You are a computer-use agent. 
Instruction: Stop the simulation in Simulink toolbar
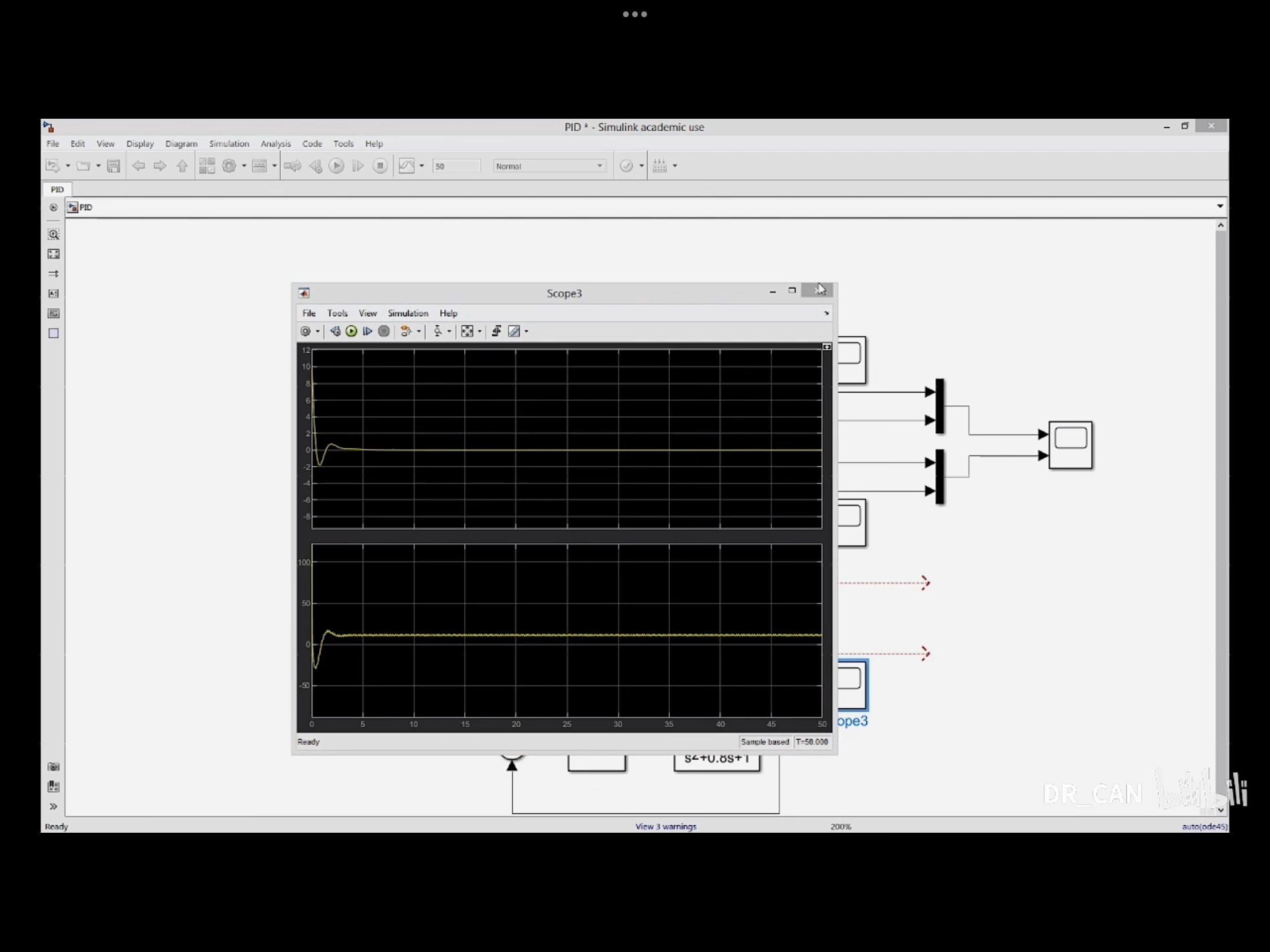tap(380, 166)
